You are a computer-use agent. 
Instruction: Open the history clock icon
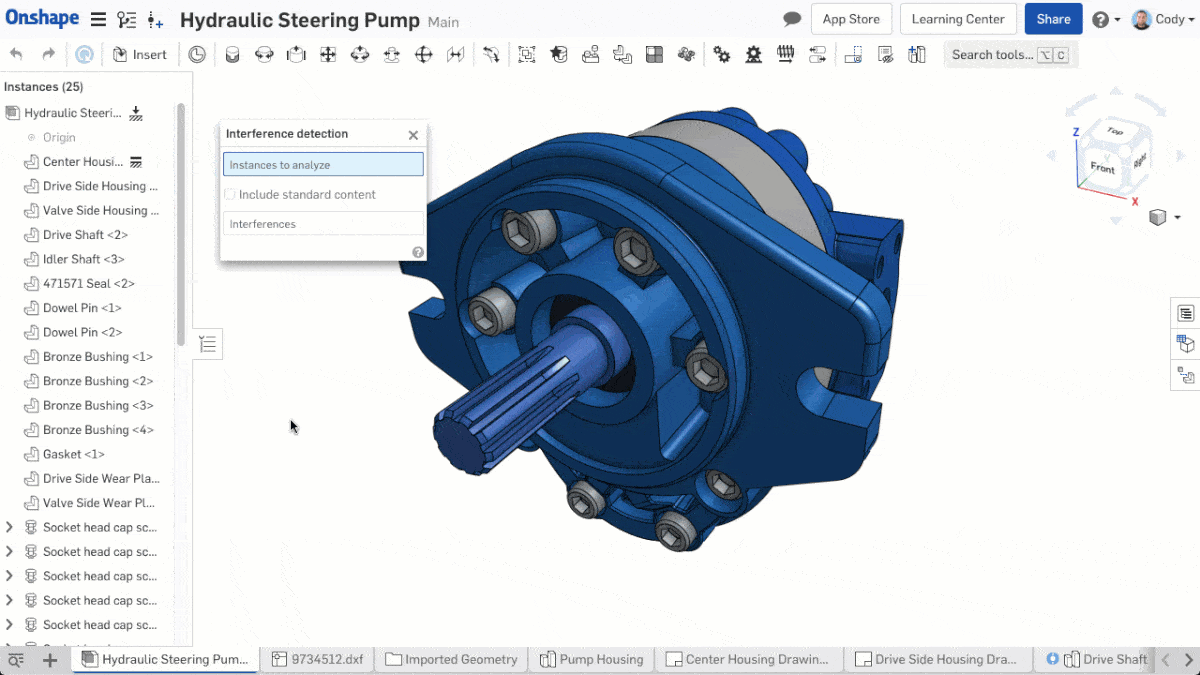tap(197, 55)
